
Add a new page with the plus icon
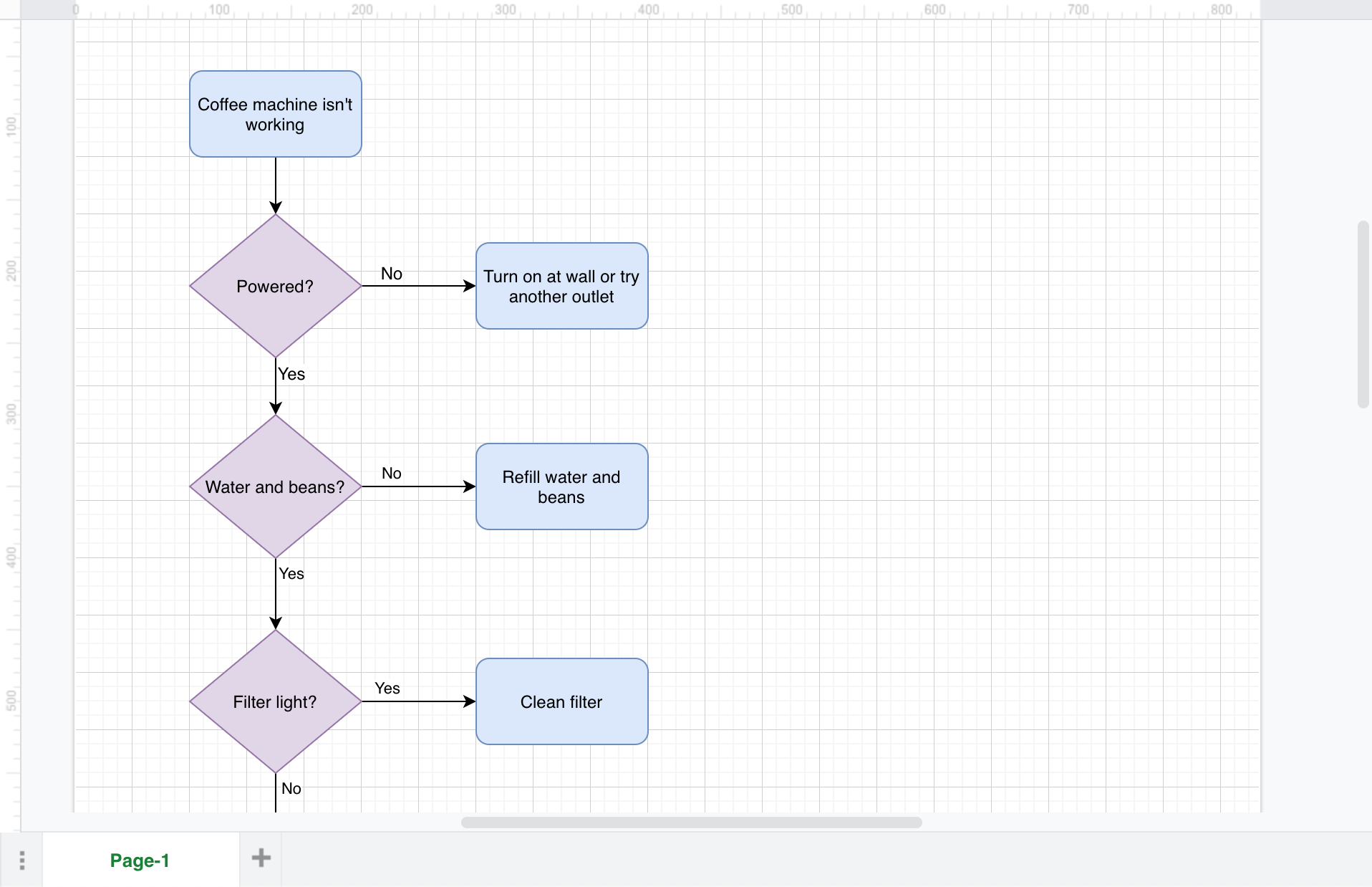coord(260,858)
